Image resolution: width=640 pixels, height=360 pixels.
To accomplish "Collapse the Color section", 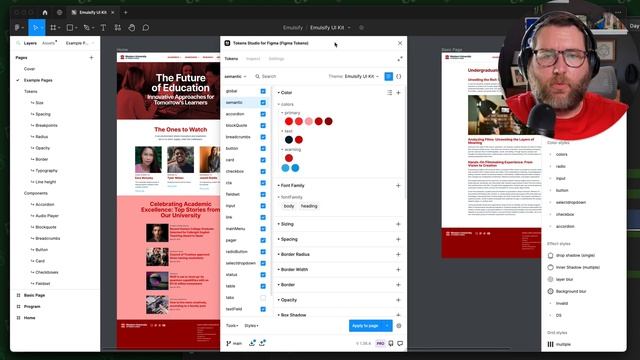I will coord(285,93).
